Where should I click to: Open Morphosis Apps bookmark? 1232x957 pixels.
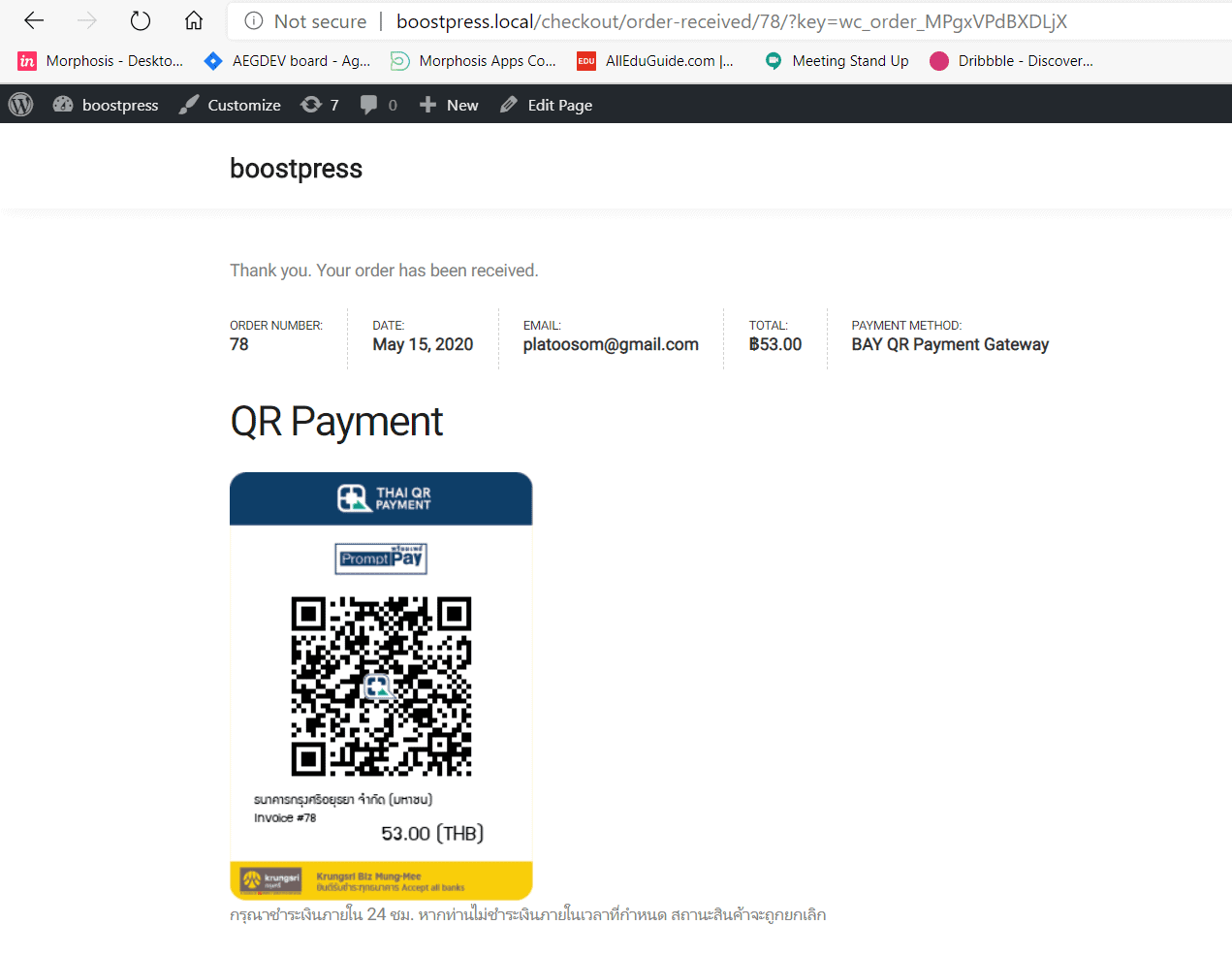[x=474, y=61]
